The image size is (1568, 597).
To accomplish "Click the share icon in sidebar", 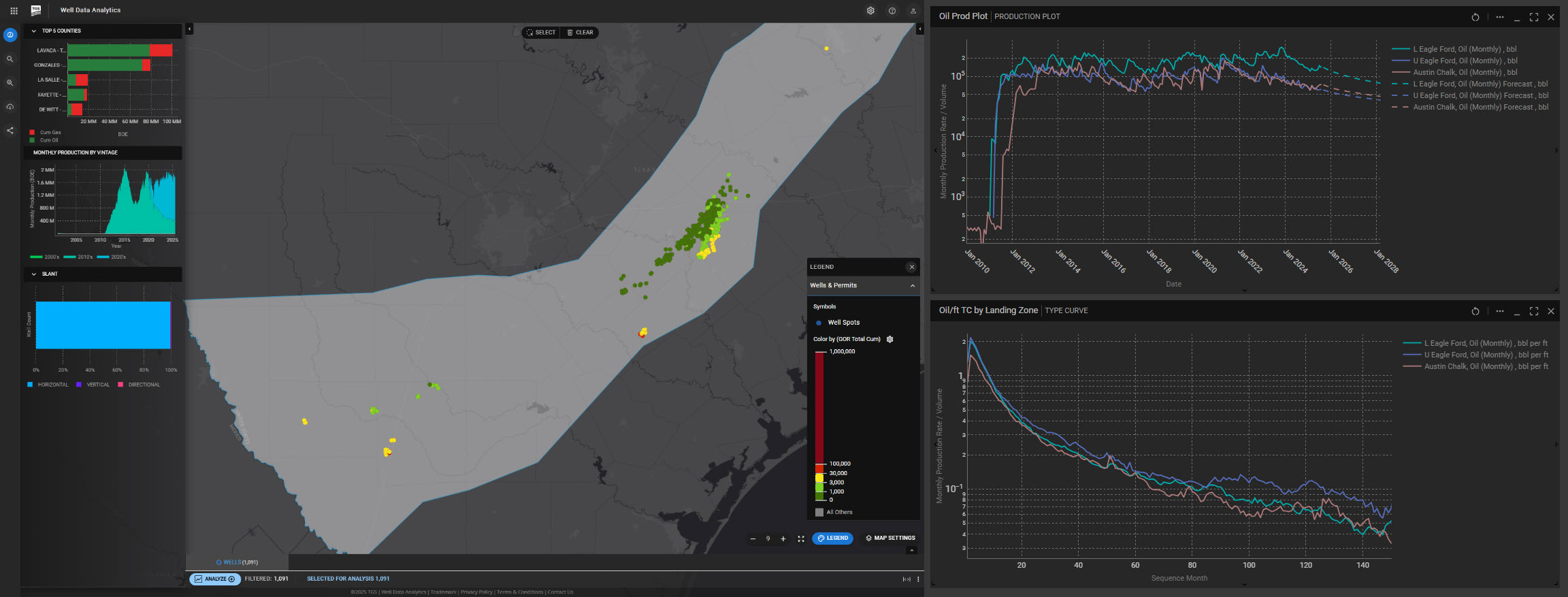I will [10, 131].
